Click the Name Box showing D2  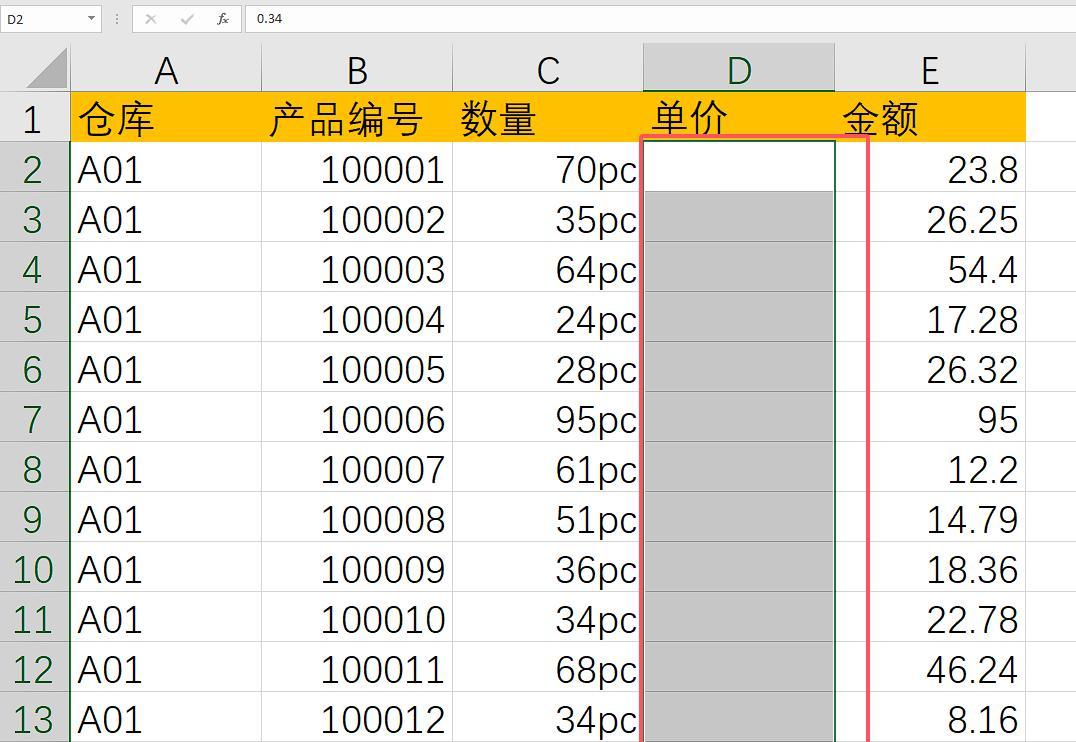click(x=51, y=19)
